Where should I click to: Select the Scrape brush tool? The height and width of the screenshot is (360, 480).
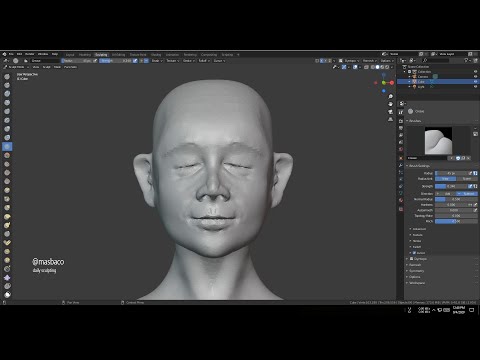pyautogui.click(x=7, y=181)
